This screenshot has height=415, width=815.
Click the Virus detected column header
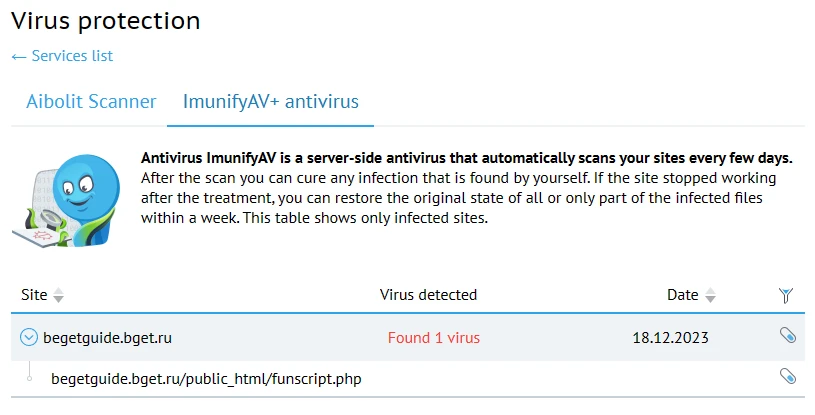tap(428, 295)
